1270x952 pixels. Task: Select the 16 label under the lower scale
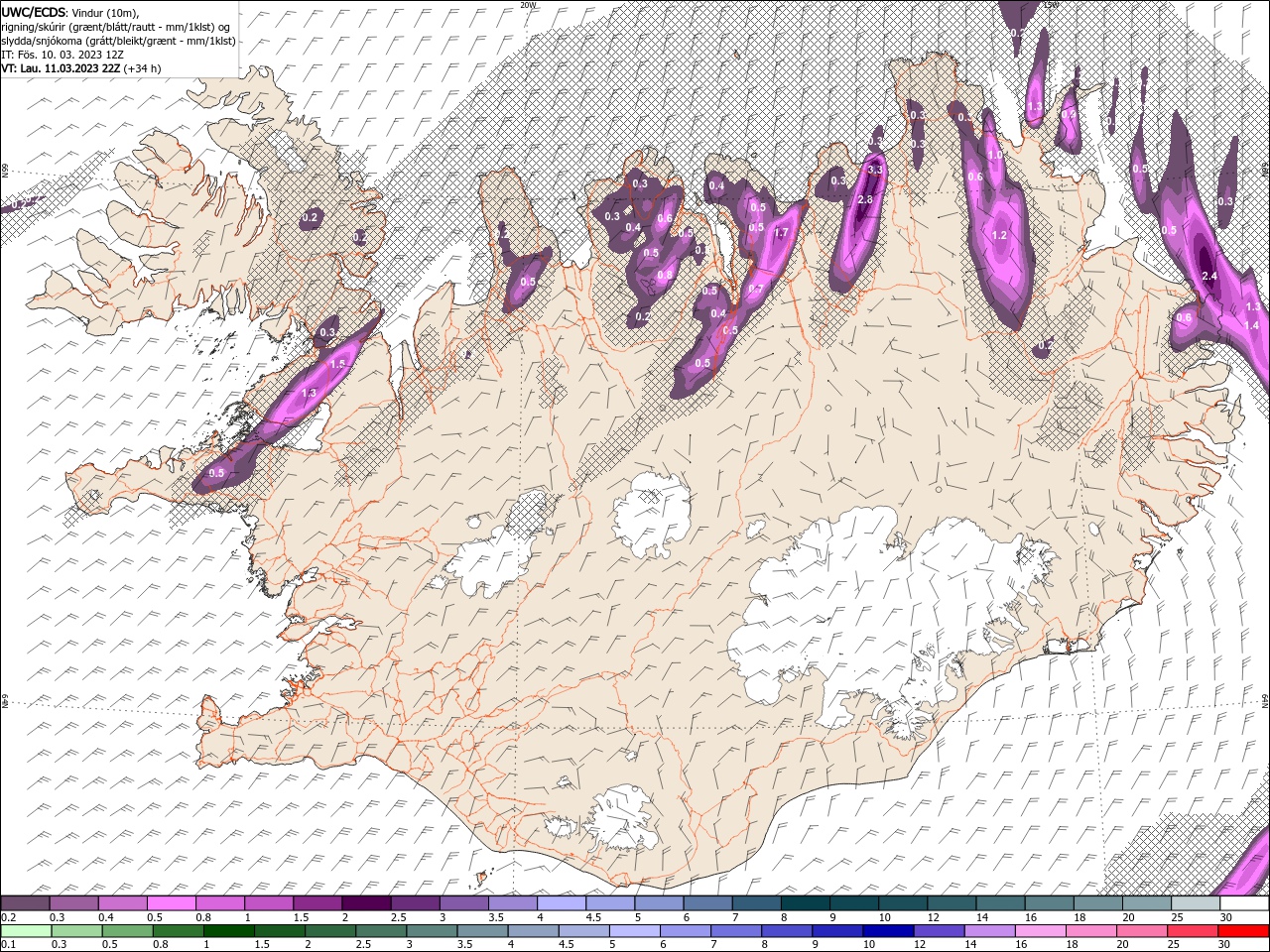(1019, 945)
